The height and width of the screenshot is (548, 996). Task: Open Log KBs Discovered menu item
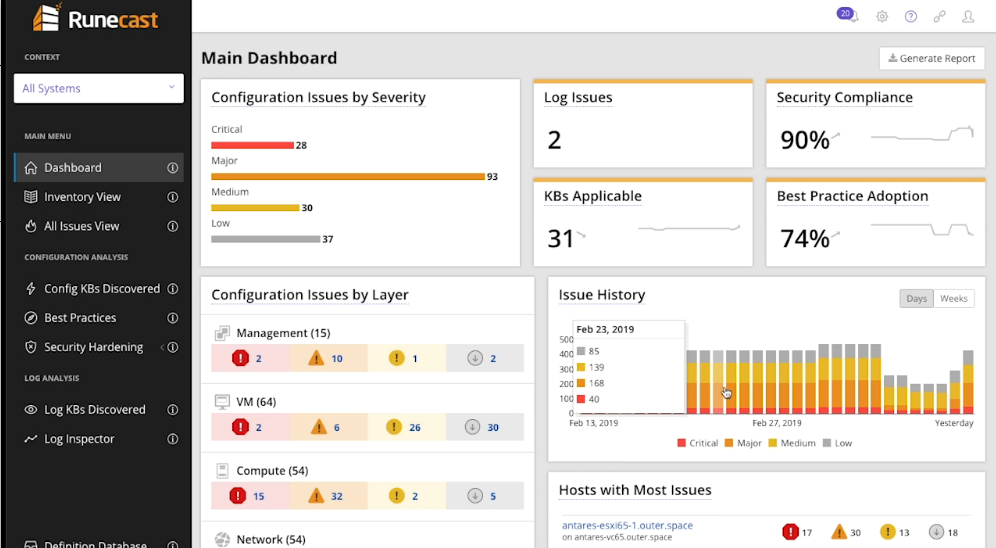pos(98,410)
